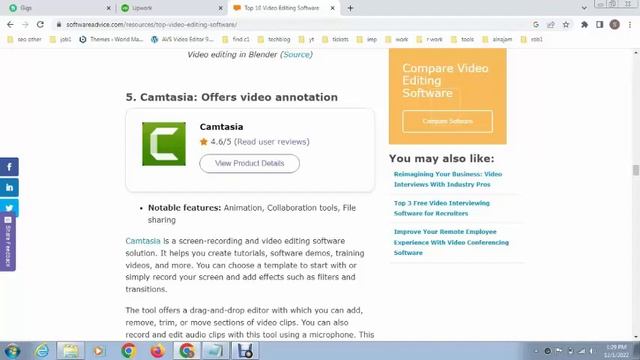Open the 'alnajam' bookmarks folder
Screen dimensions: 640x360
[x=497, y=39]
